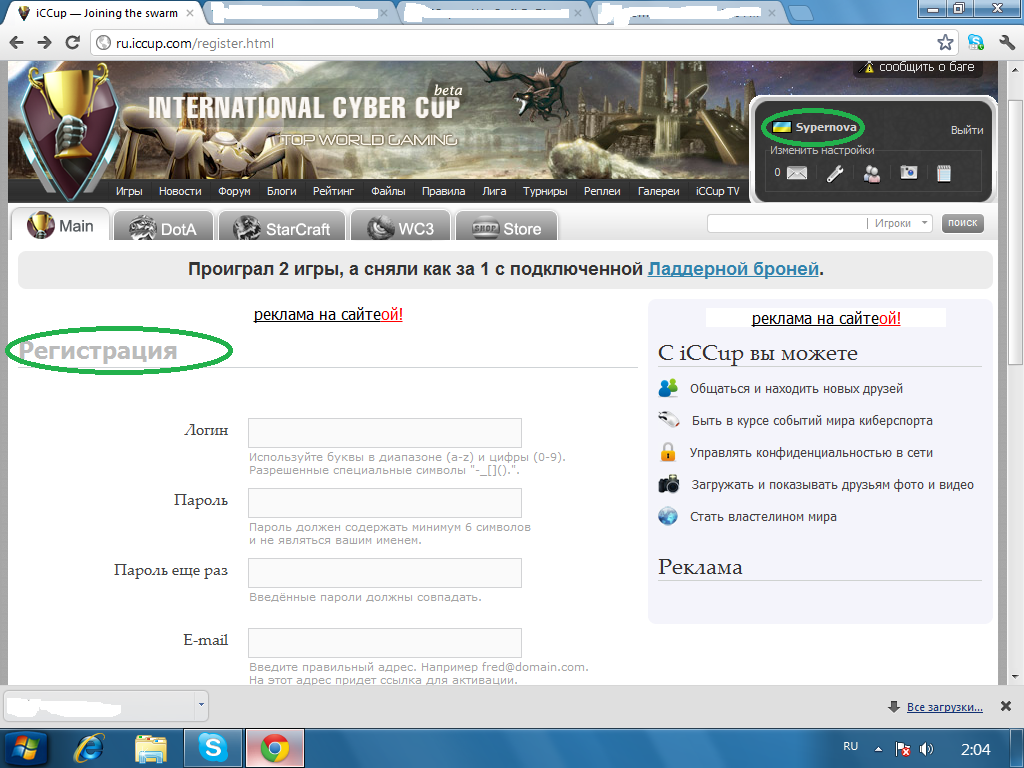This screenshot has width=1024, height=768.
Task: Open the Файлы menu item
Action: point(388,191)
